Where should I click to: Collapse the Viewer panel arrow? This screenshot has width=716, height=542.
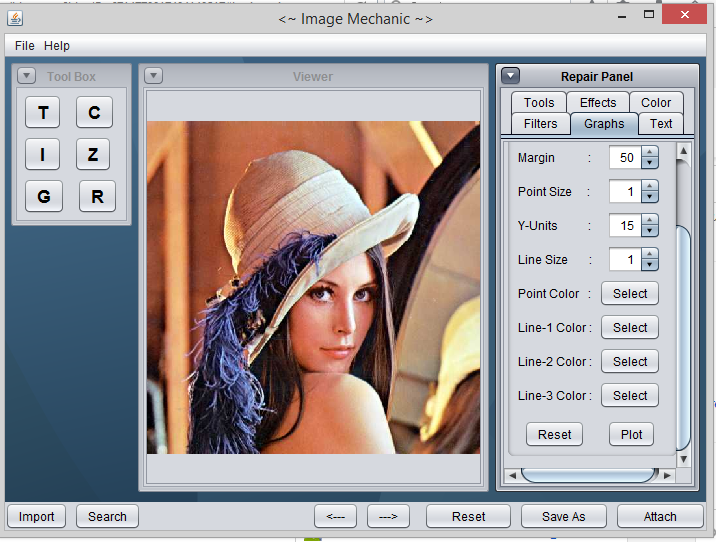(153, 76)
